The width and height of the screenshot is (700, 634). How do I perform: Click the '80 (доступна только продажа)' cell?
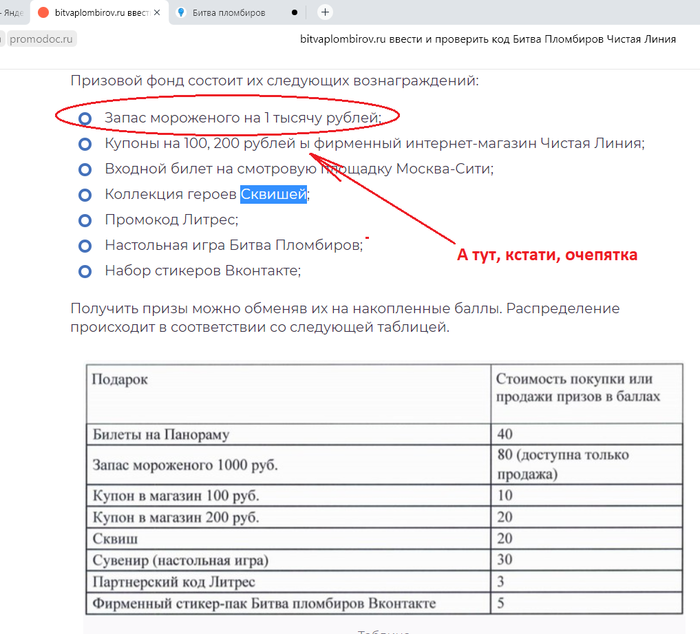coord(587,465)
